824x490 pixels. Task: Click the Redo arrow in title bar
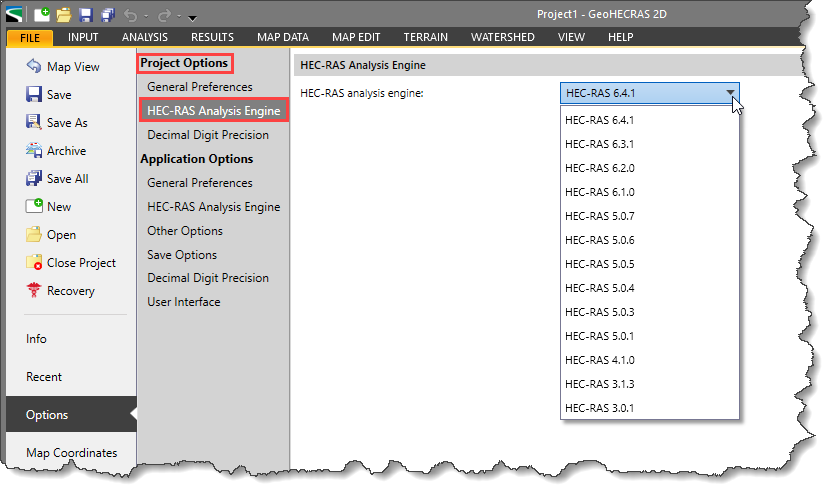coord(164,15)
